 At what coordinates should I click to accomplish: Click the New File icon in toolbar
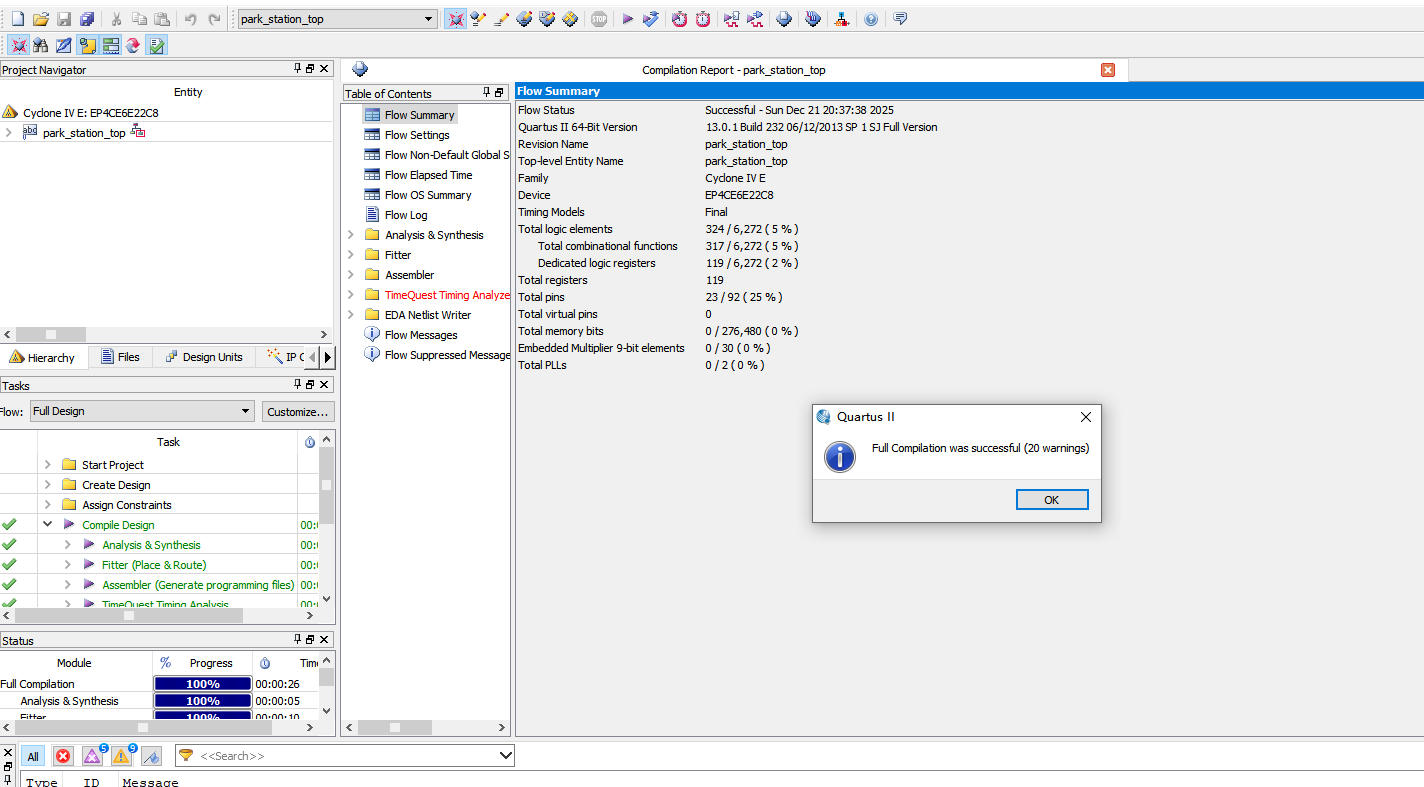coord(17,19)
